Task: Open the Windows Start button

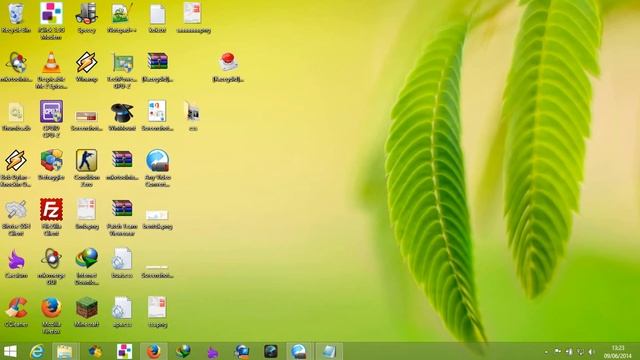Action: click(x=10, y=351)
